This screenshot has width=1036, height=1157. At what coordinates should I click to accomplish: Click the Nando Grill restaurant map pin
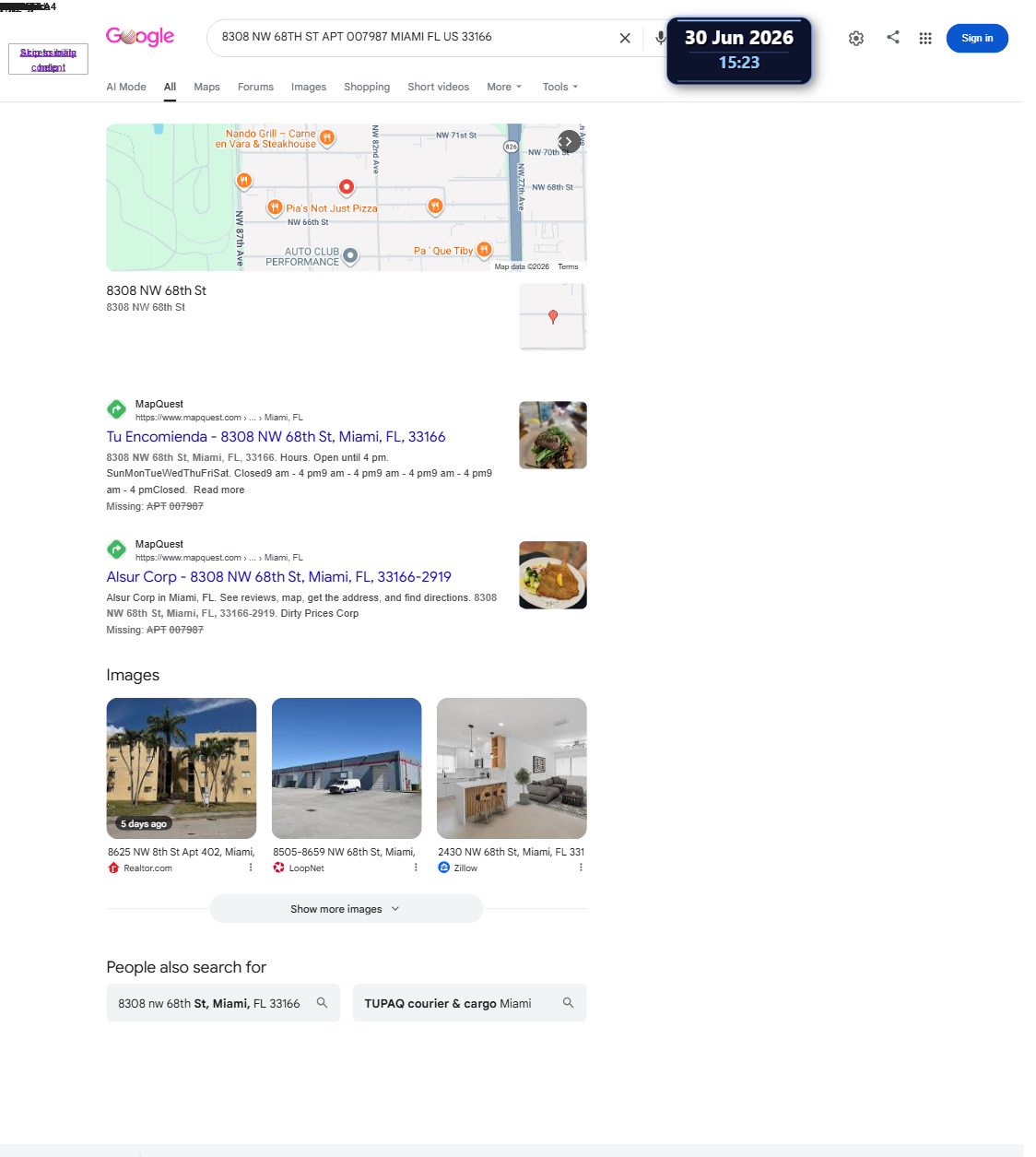pos(326,138)
